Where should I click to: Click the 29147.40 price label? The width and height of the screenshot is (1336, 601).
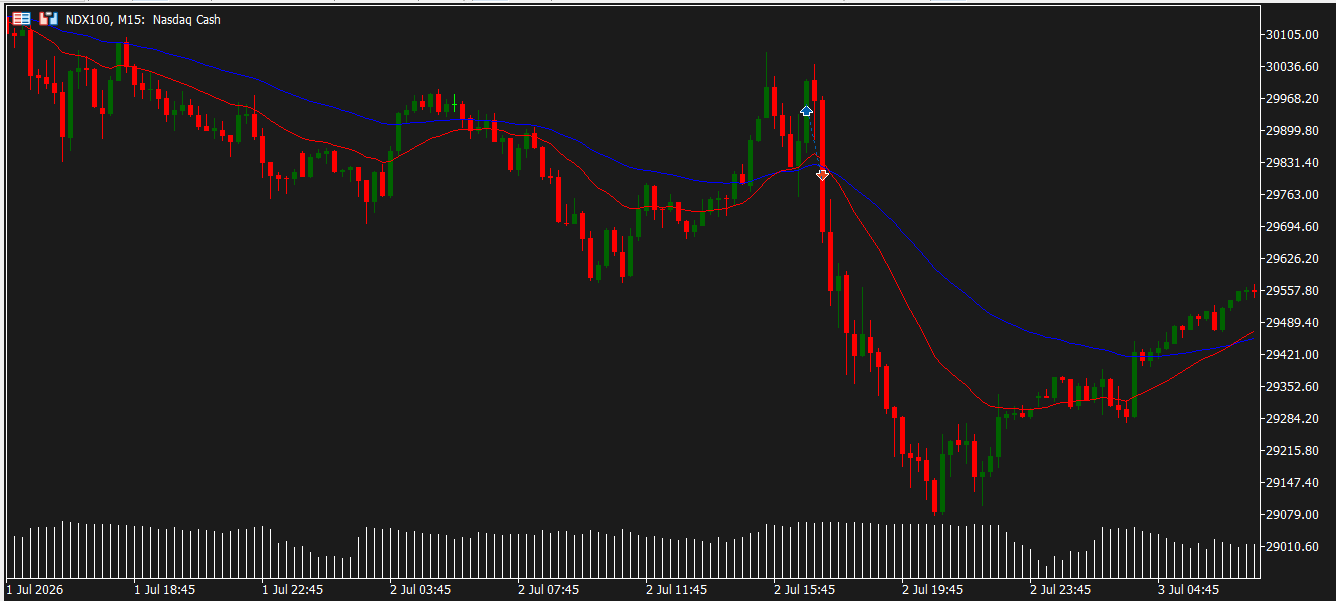(x=1293, y=483)
